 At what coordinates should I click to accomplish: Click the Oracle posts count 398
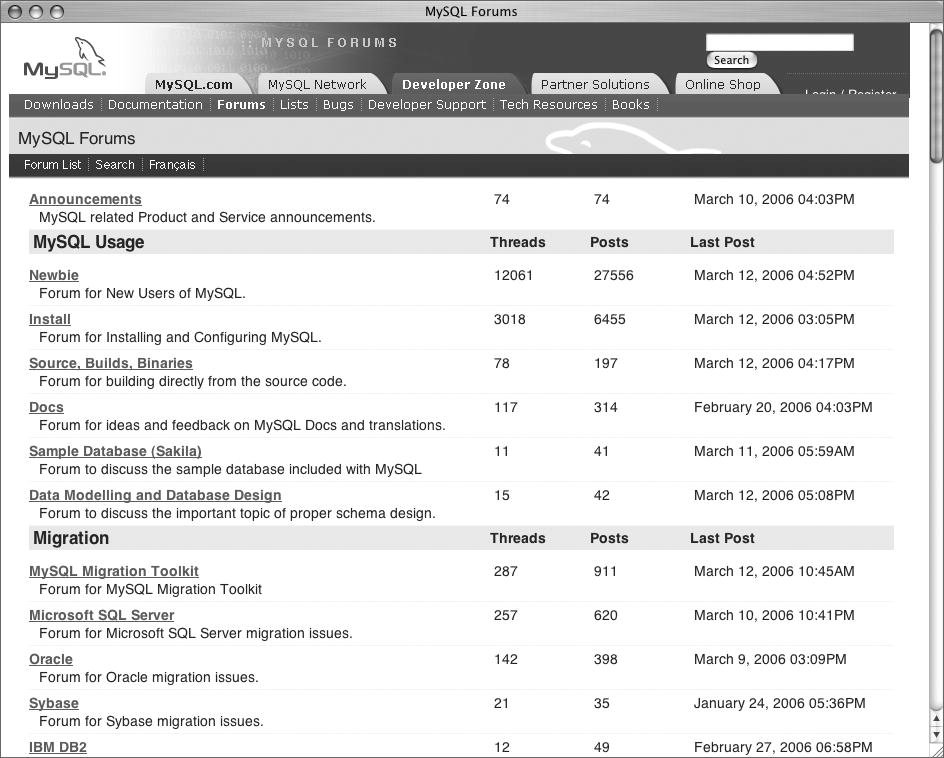coord(605,659)
